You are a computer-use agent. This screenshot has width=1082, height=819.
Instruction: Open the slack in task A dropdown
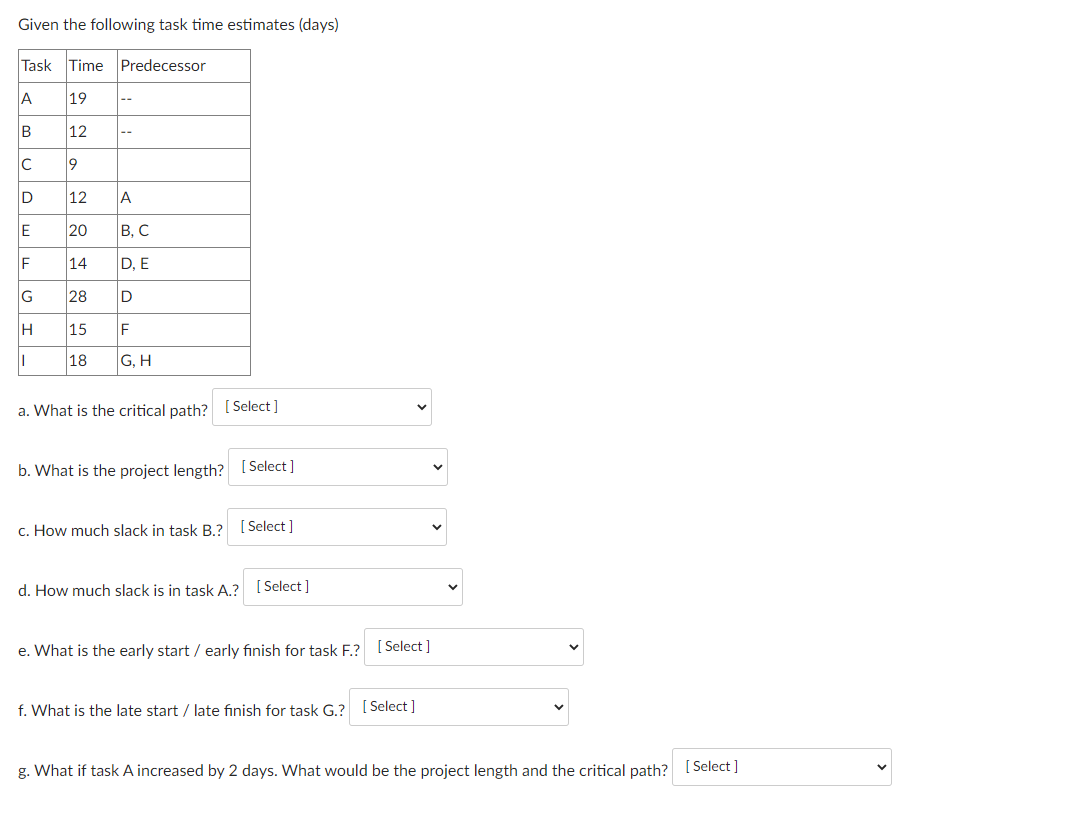coord(352,586)
